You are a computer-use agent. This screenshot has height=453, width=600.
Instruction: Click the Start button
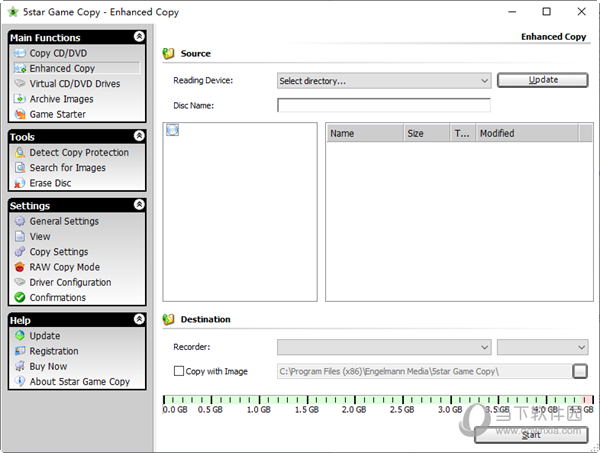pyautogui.click(x=531, y=435)
